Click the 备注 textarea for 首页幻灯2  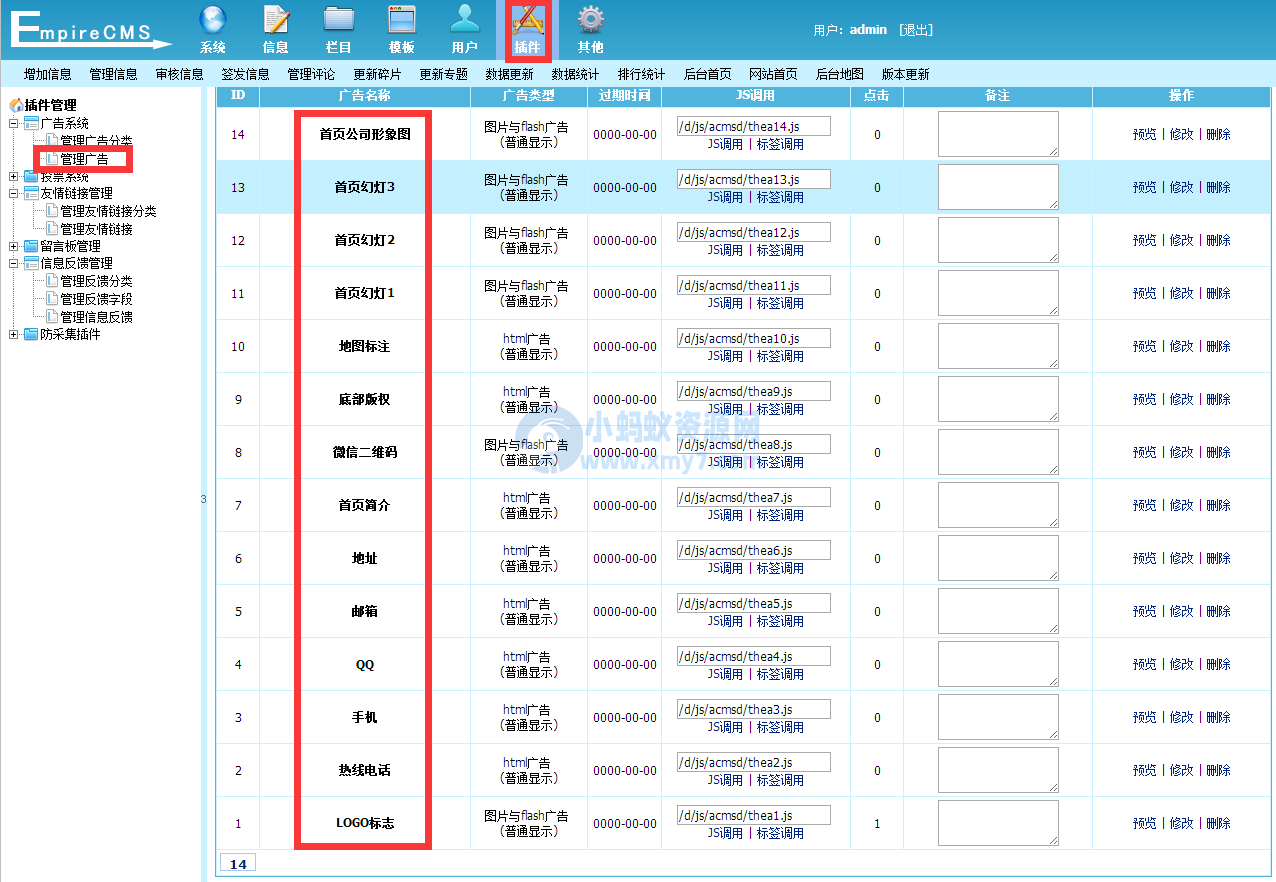997,240
